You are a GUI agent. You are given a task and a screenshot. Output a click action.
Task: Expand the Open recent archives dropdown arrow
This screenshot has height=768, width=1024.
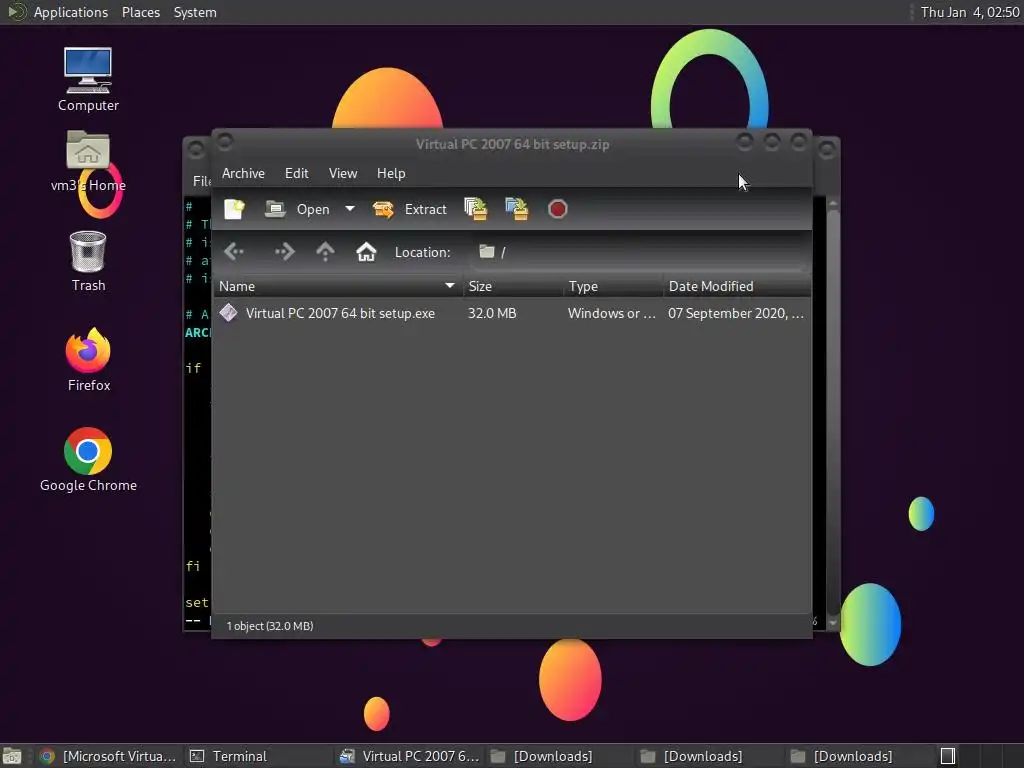coord(350,209)
